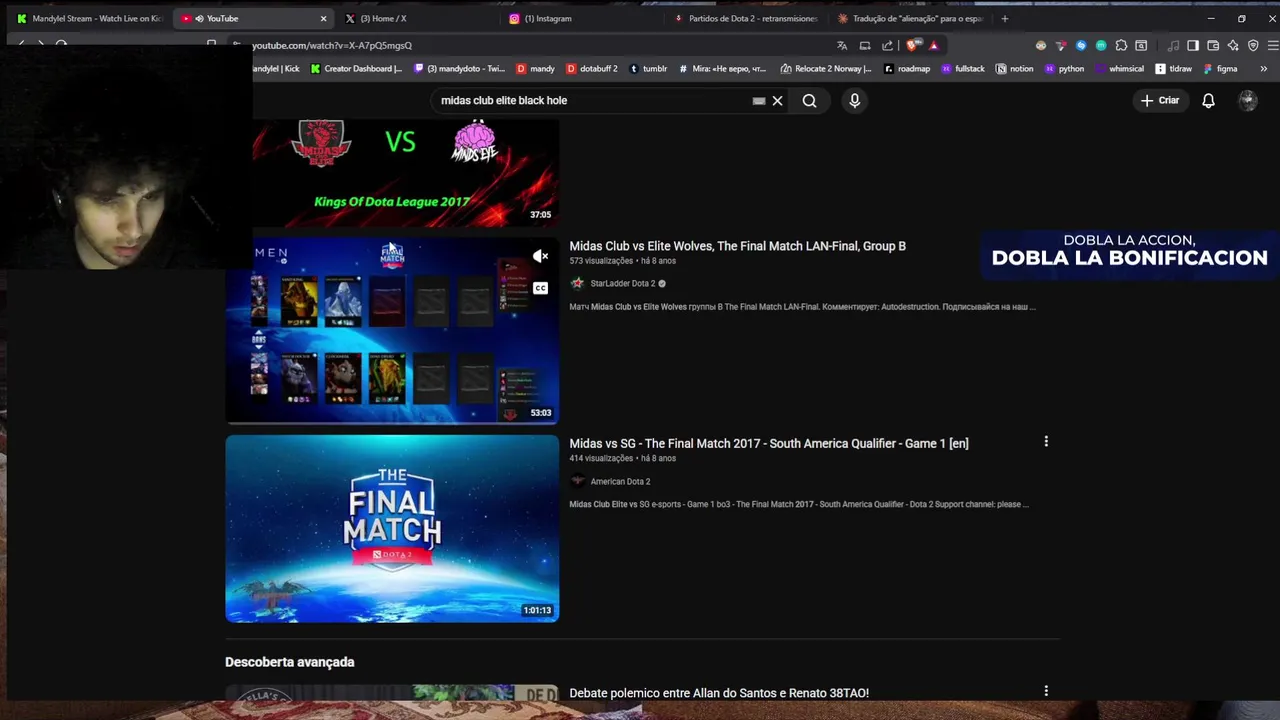This screenshot has height=720, width=1280.
Task: Open more options for Midas vs SG video
Action: 1046,442
